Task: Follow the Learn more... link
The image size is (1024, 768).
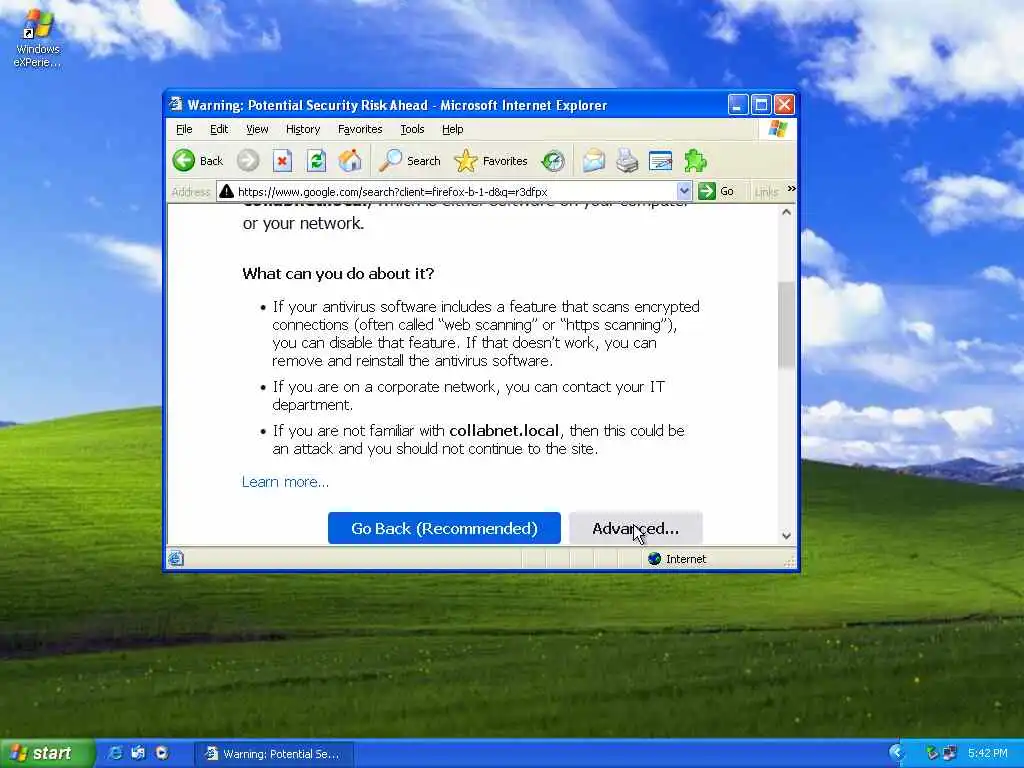Action: [x=285, y=482]
